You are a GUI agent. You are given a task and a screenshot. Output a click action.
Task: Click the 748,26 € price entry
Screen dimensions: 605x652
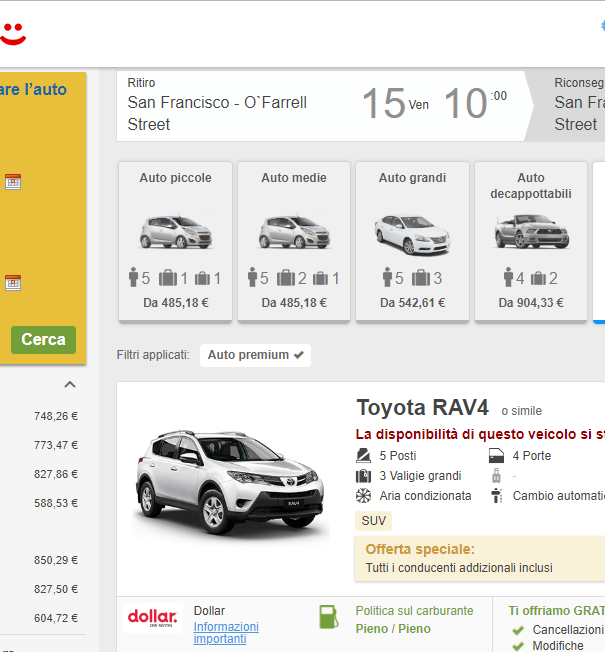56,416
